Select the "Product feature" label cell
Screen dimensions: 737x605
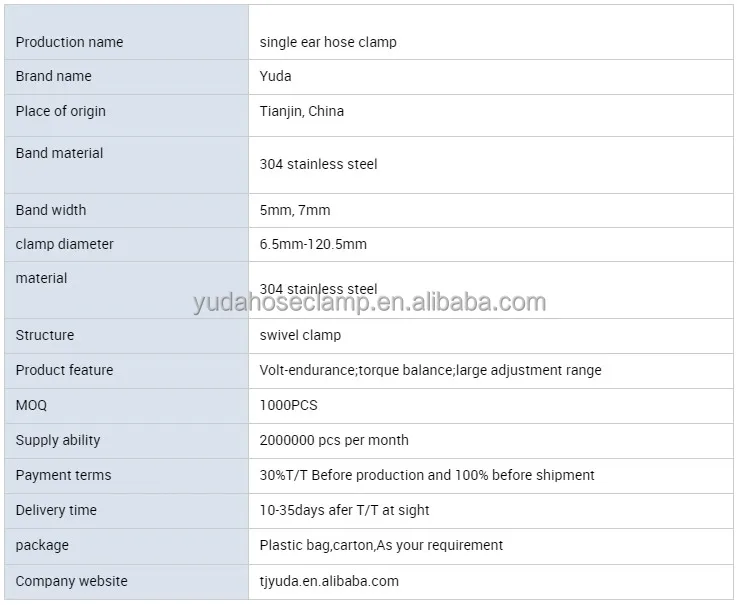(65, 370)
